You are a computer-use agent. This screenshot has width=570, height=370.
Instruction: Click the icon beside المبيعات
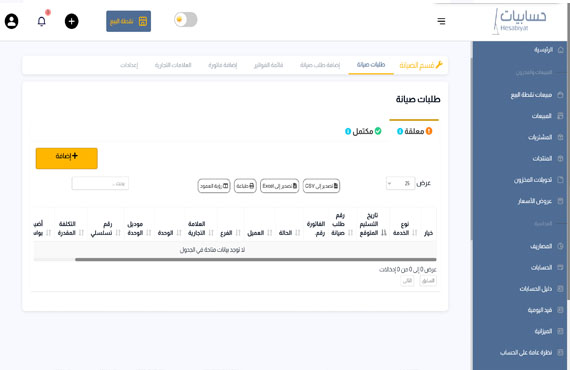pyautogui.click(x=560, y=116)
